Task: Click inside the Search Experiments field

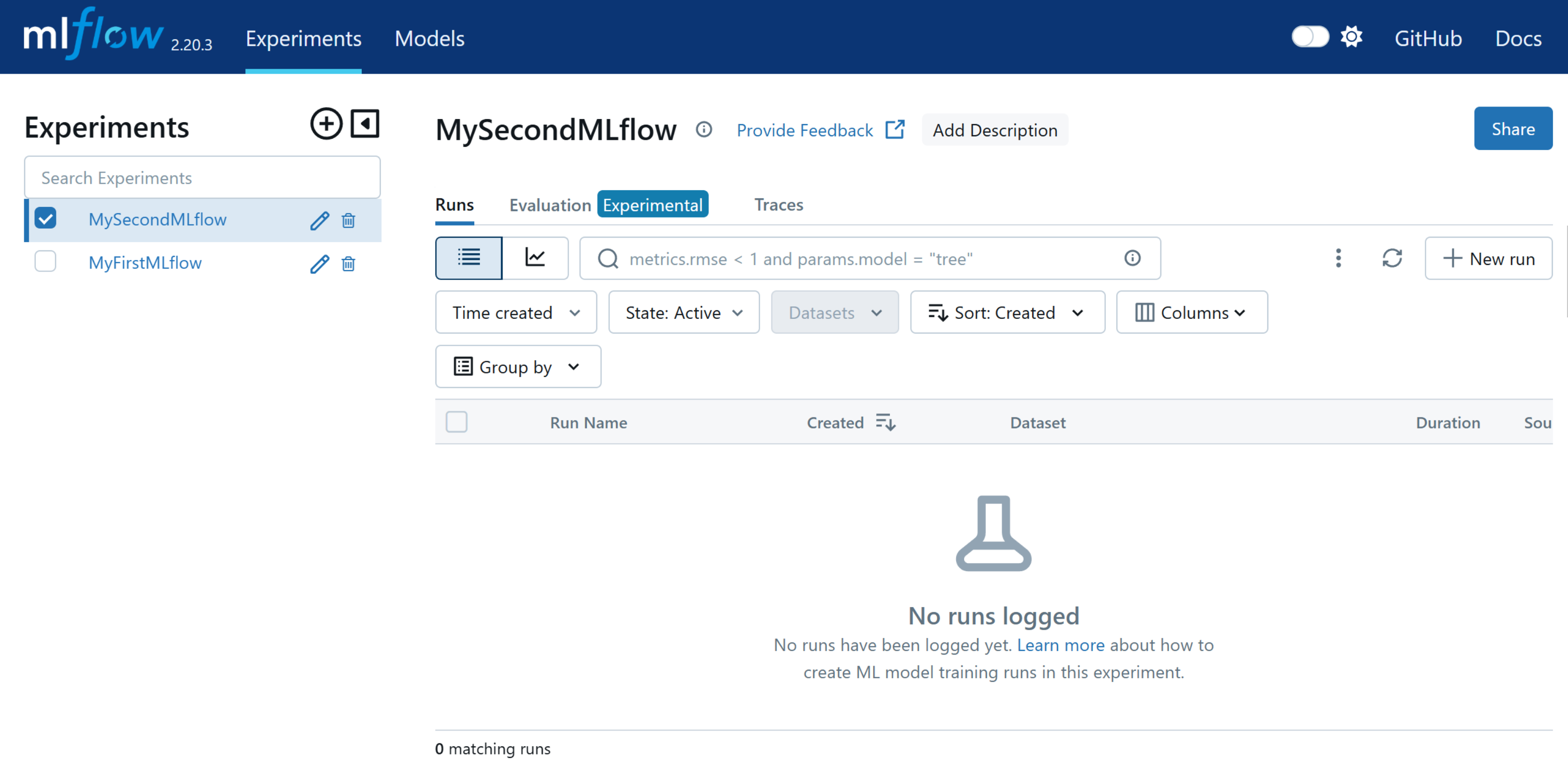Action: coord(201,177)
